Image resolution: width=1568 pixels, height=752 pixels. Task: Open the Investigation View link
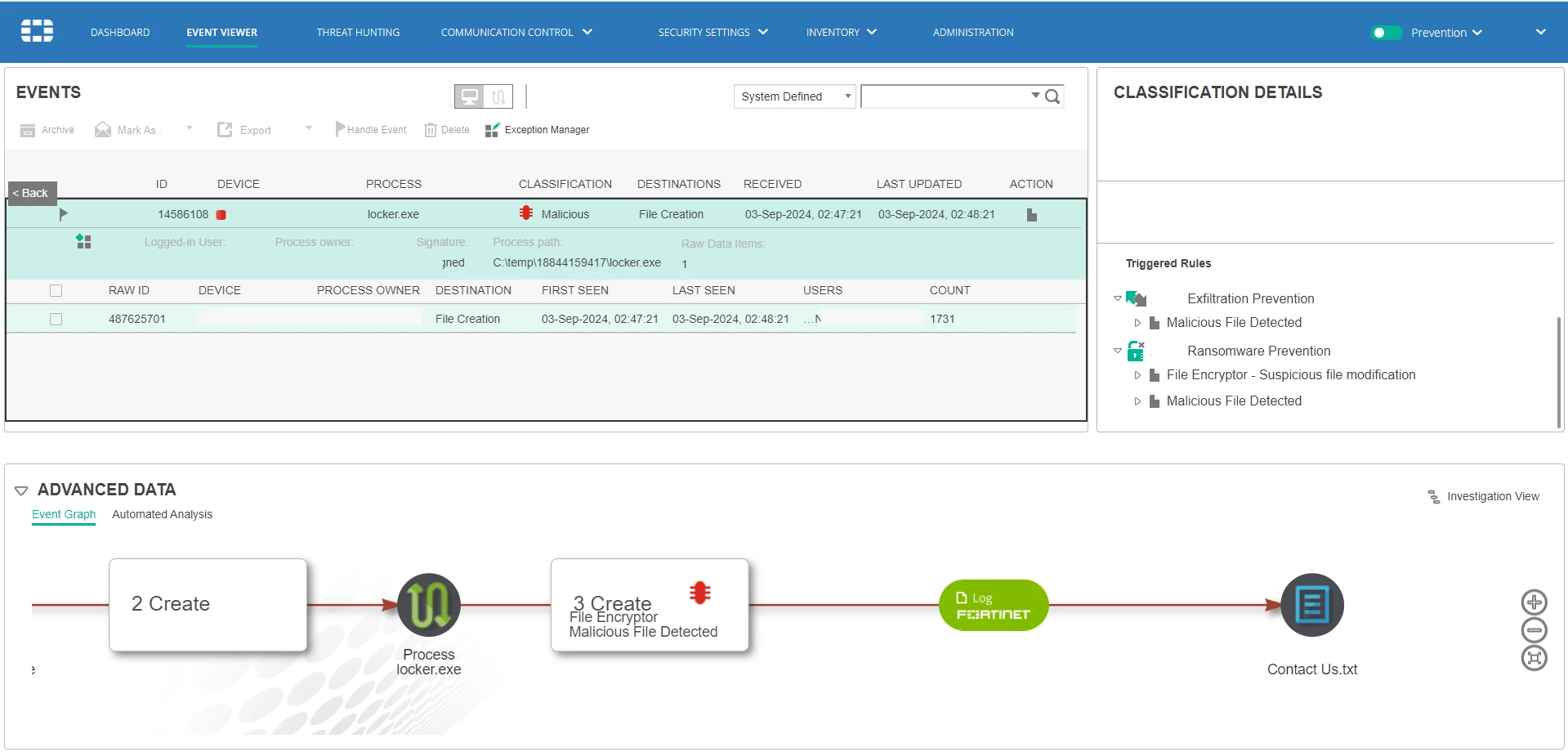click(1493, 496)
